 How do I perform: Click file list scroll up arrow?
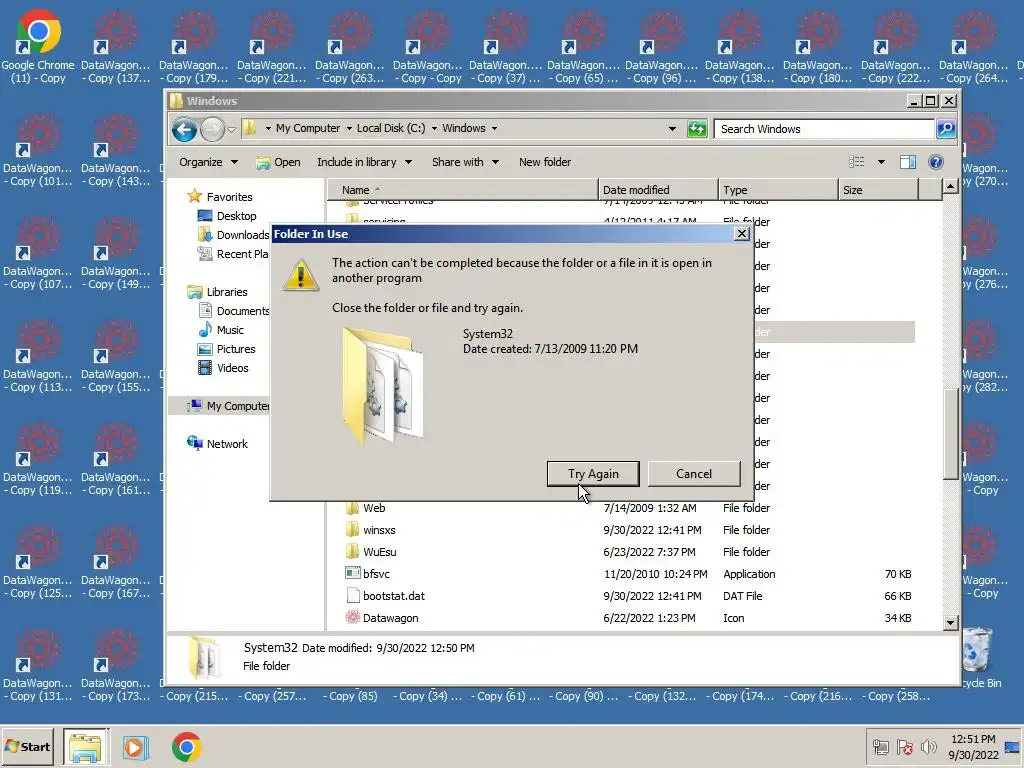[951, 187]
